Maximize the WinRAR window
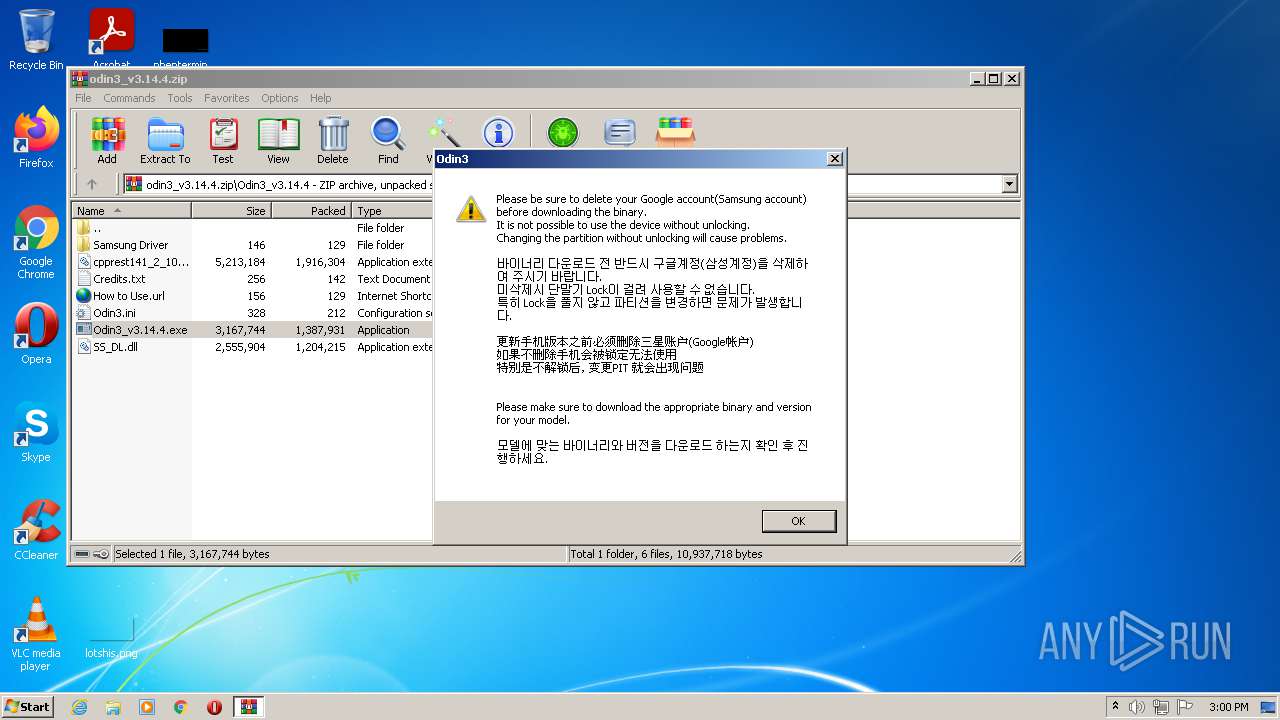The height and width of the screenshot is (720, 1280). pos(993,78)
